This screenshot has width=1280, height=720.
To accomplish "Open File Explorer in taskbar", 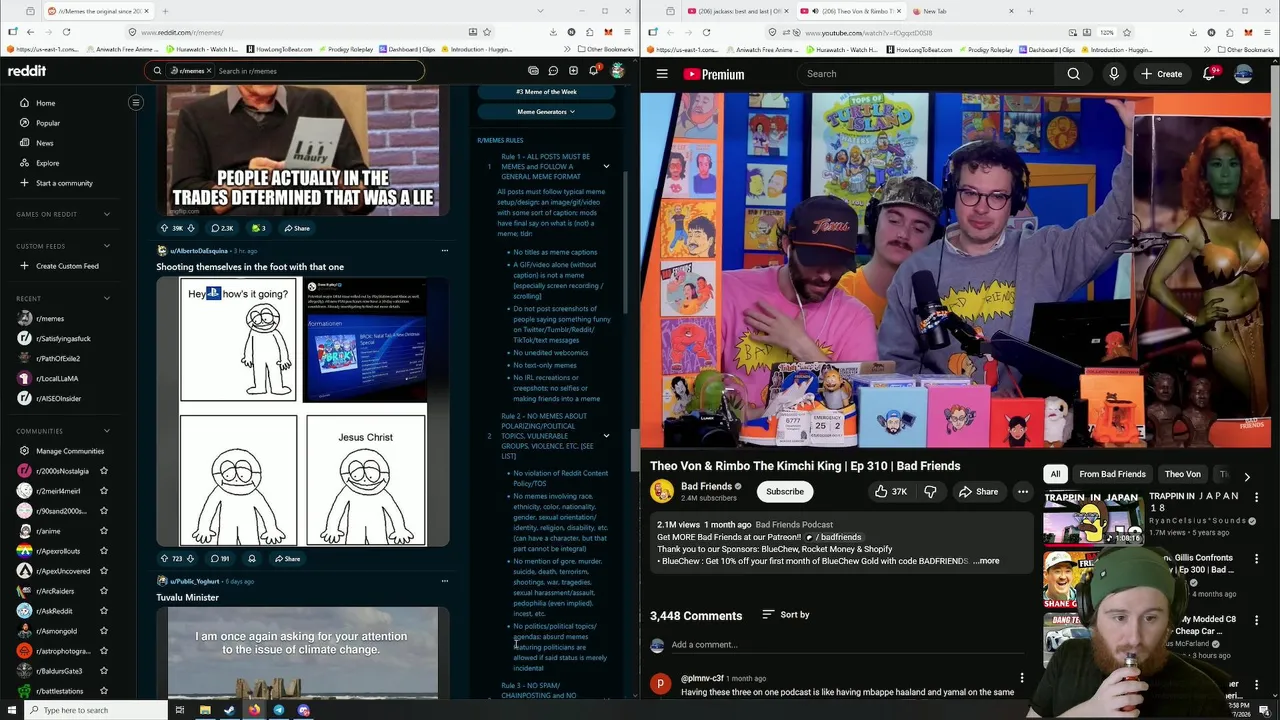I will click(205, 710).
